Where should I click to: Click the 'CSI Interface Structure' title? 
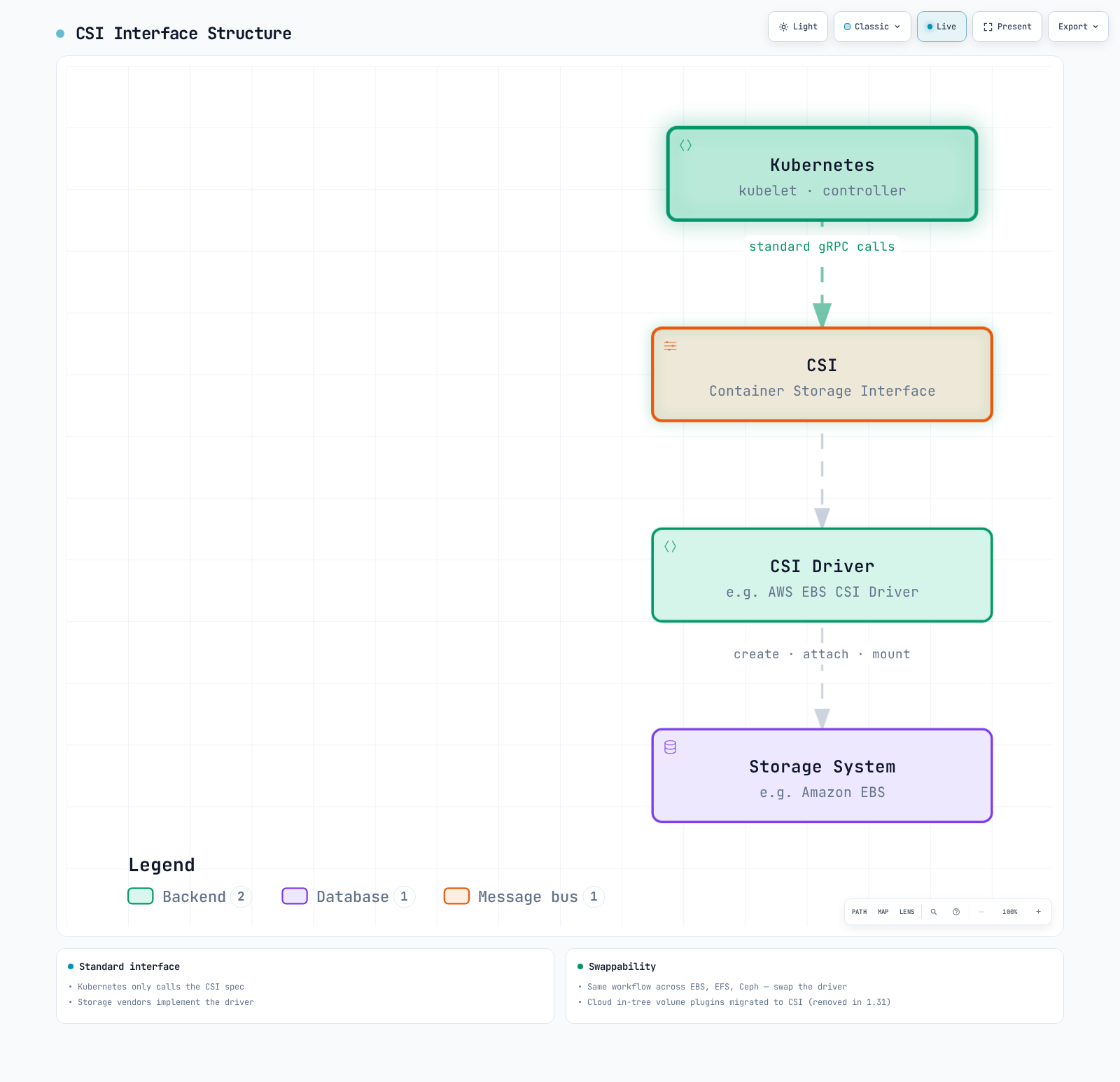pyautogui.click(x=183, y=34)
